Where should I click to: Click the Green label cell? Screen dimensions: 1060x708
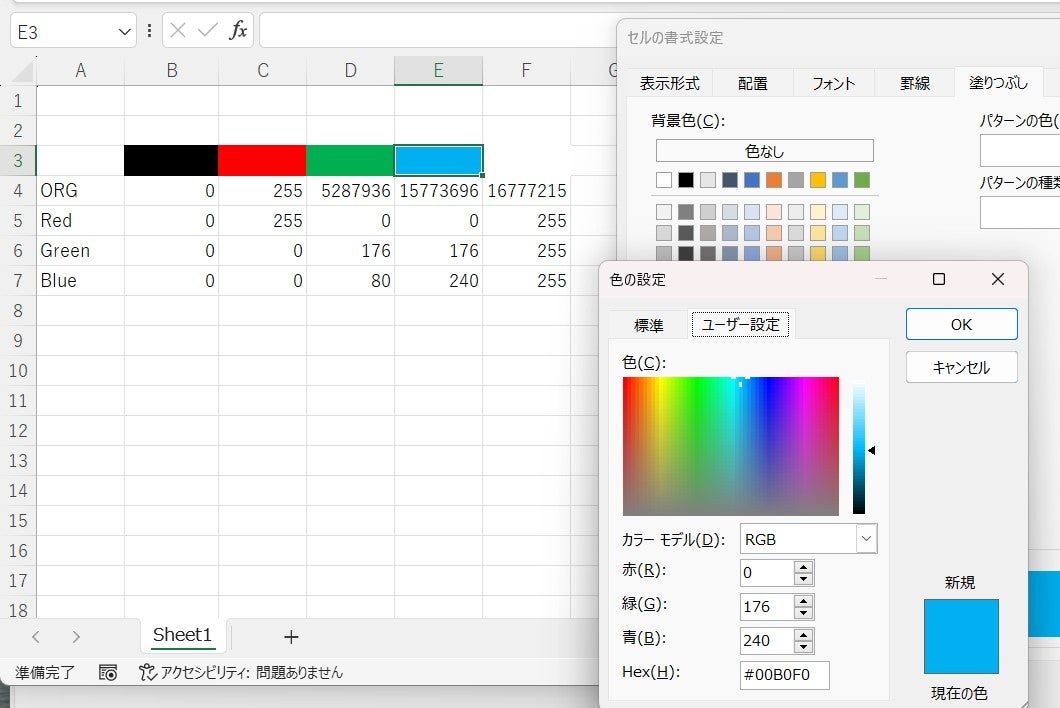80,251
